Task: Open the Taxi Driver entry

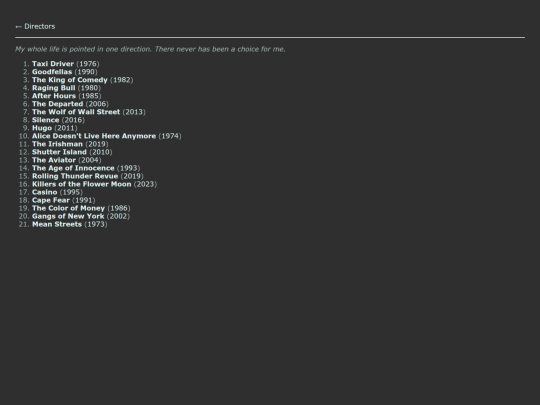Action: [x=53, y=64]
